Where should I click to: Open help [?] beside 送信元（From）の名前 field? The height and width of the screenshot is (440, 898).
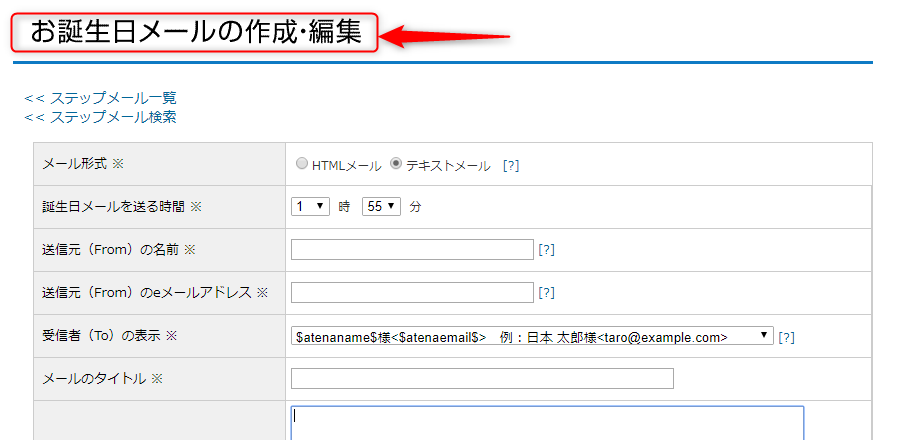tap(546, 250)
